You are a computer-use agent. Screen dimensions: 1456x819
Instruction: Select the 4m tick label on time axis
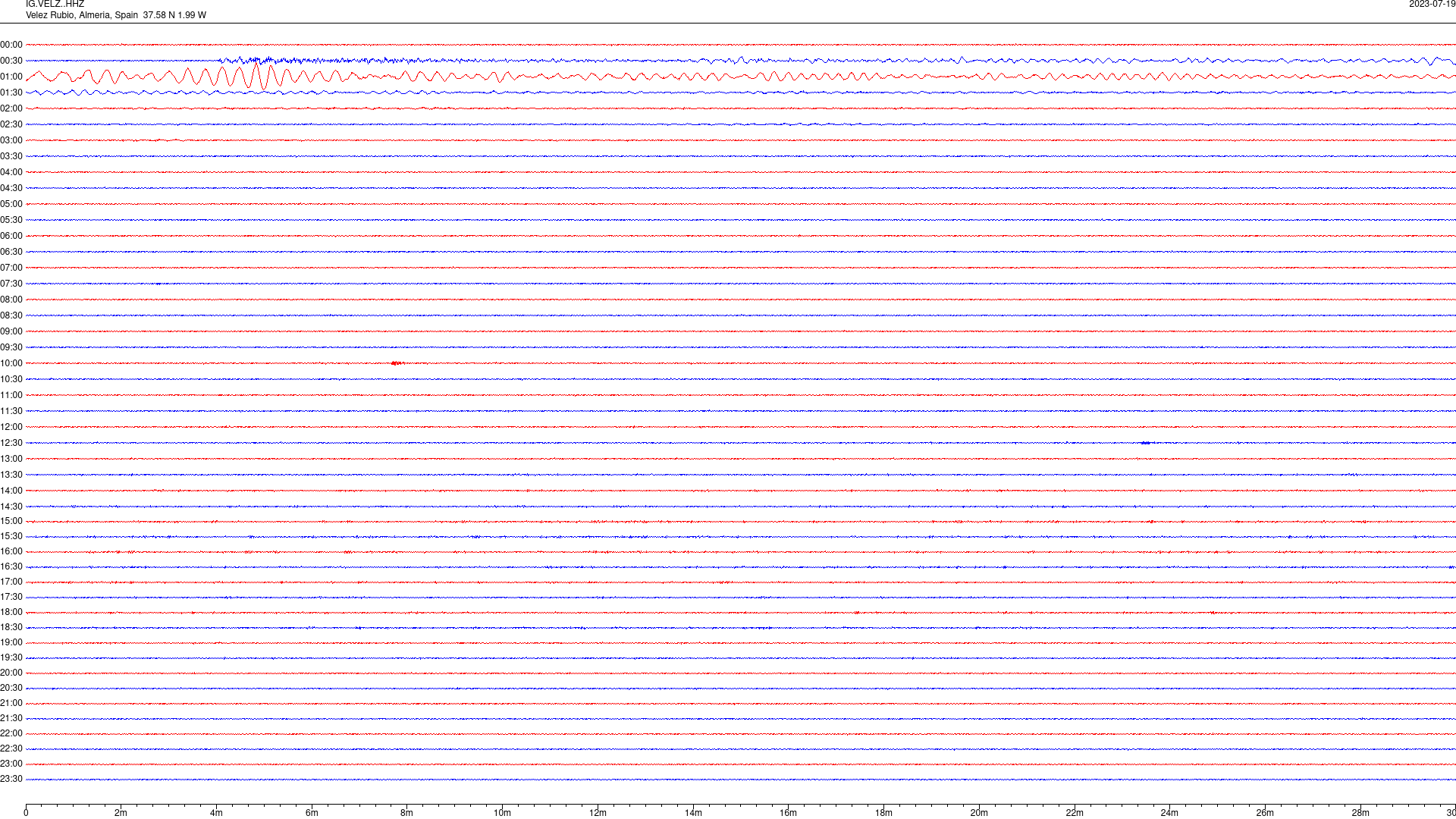(x=217, y=813)
